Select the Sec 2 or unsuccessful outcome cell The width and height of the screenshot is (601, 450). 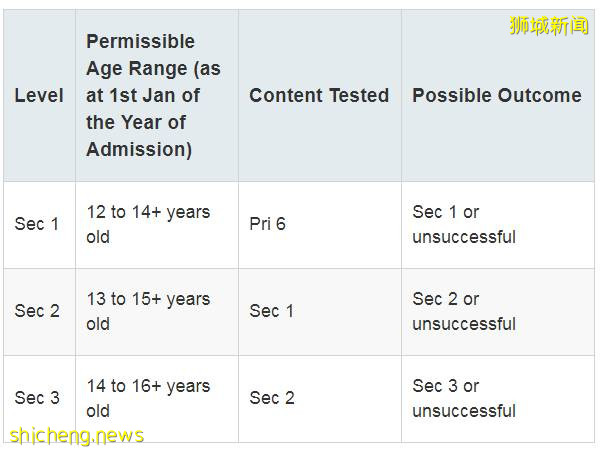(464, 311)
